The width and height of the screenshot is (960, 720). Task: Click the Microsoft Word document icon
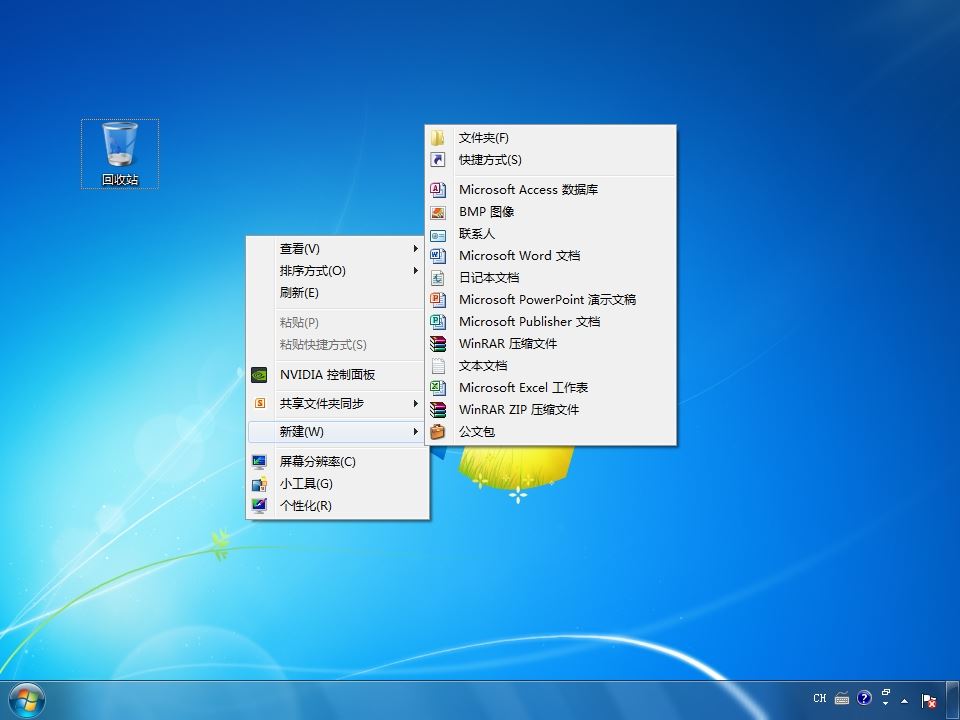438,256
